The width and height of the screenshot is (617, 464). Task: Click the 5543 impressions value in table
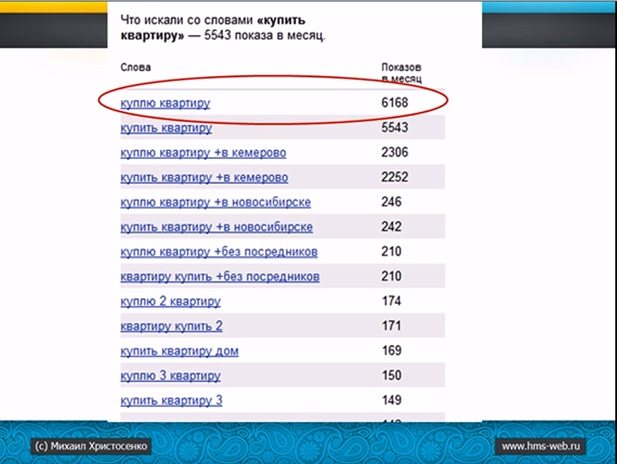pyautogui.click(x=395, y=128)
